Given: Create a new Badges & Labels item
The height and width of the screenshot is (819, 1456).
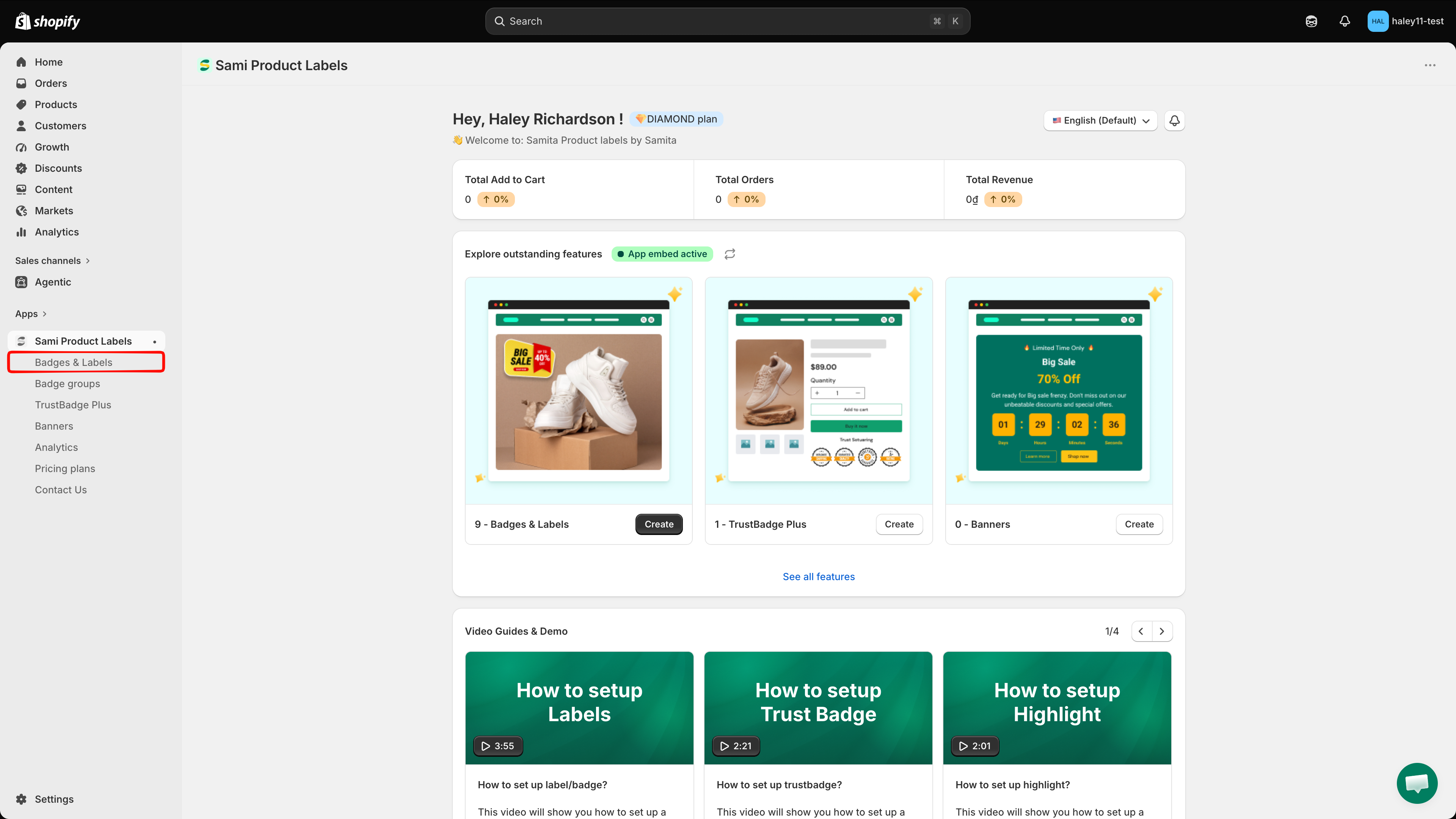Looking at the screenshot, I should (659, 524).
